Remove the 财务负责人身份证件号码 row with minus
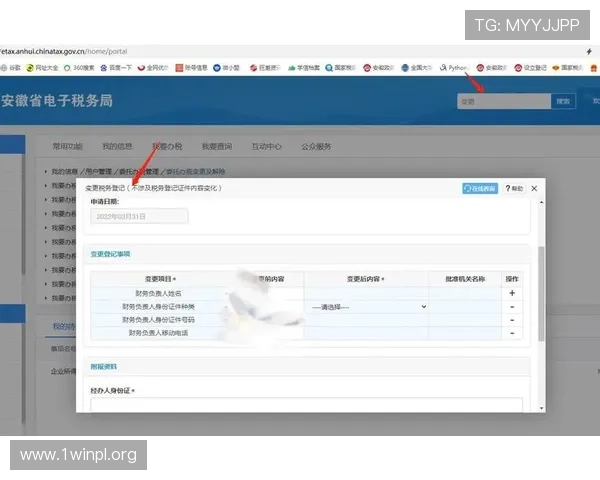The image size is (600, 480). [x=512, y=320]
